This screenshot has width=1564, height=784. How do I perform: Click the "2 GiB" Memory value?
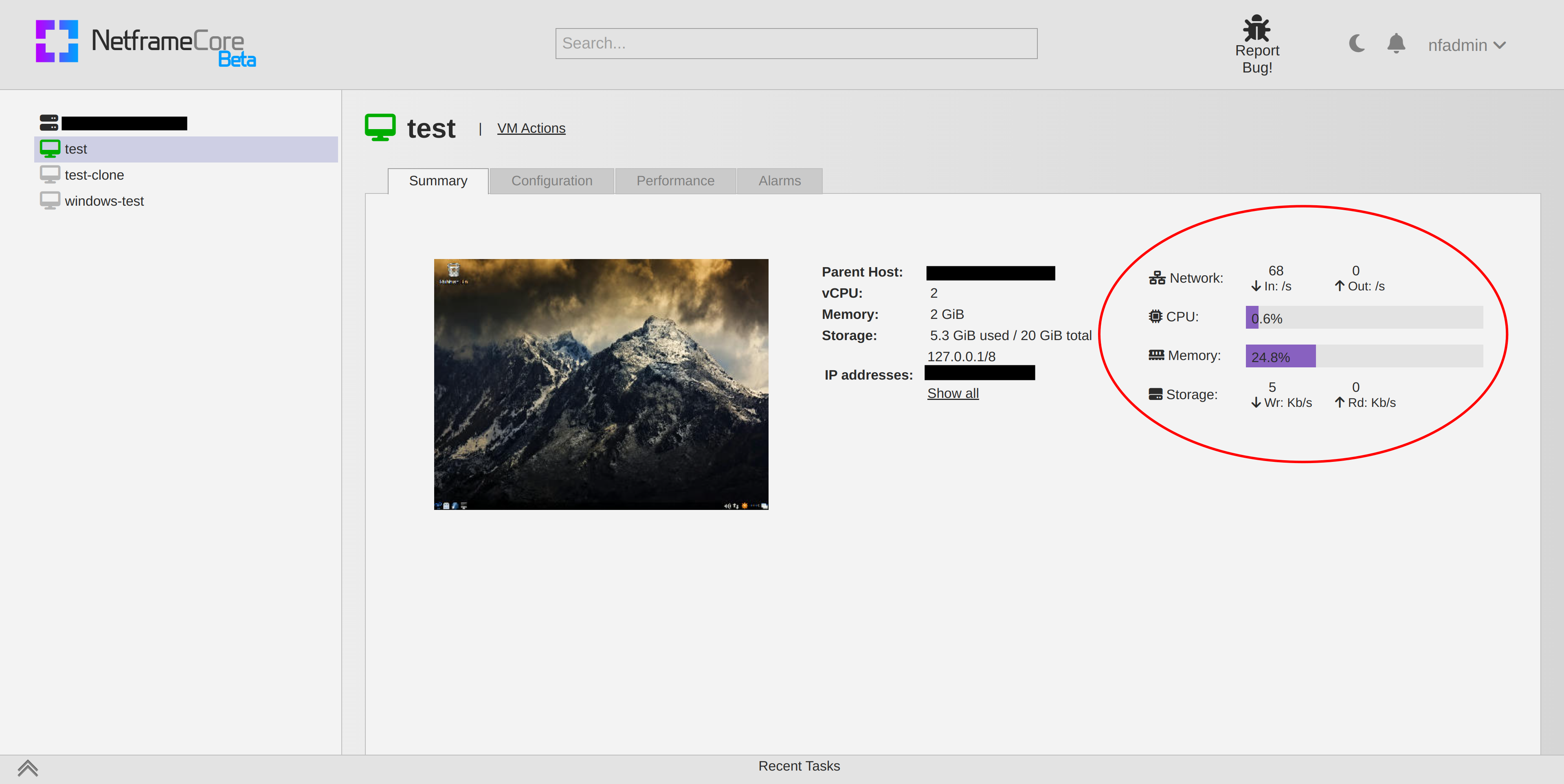(947, 314)
